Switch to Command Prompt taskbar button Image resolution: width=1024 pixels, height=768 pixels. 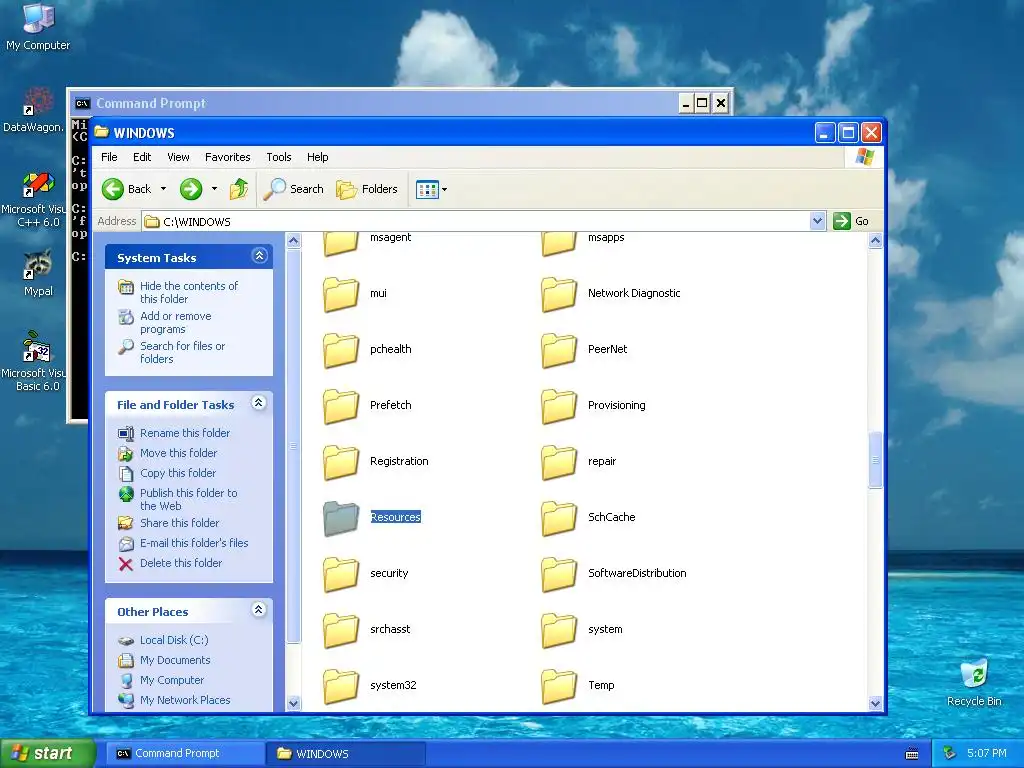click(x=185, y=754)
